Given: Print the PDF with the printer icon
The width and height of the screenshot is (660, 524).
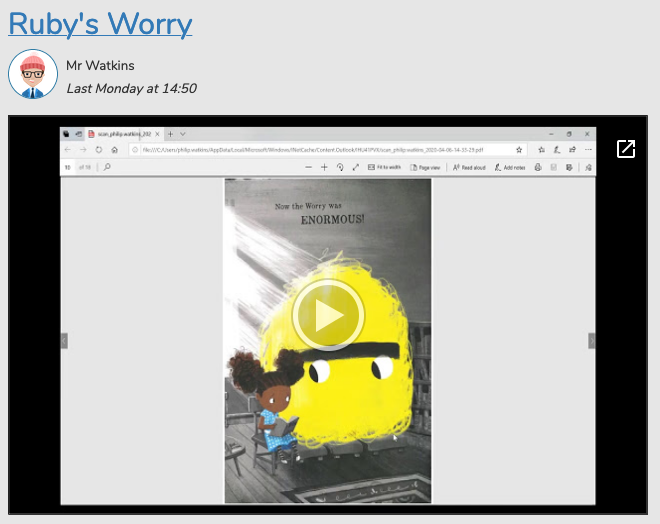Looking at the screenshot, I should click(x=538, y=167).
